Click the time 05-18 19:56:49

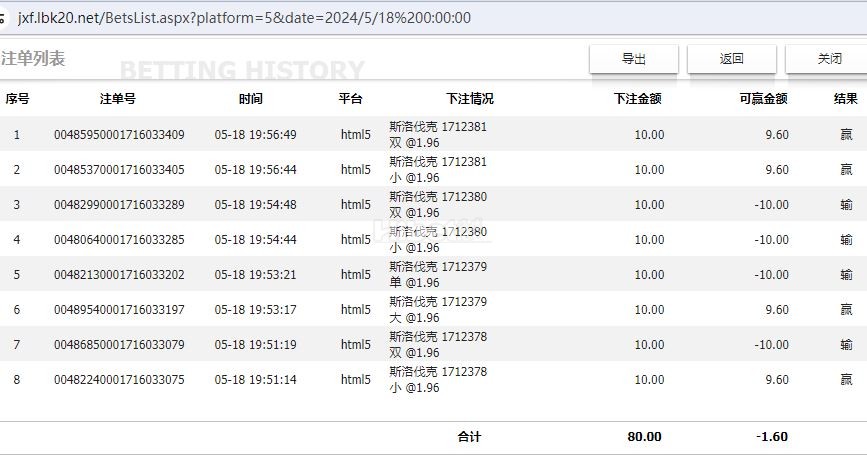255,135
